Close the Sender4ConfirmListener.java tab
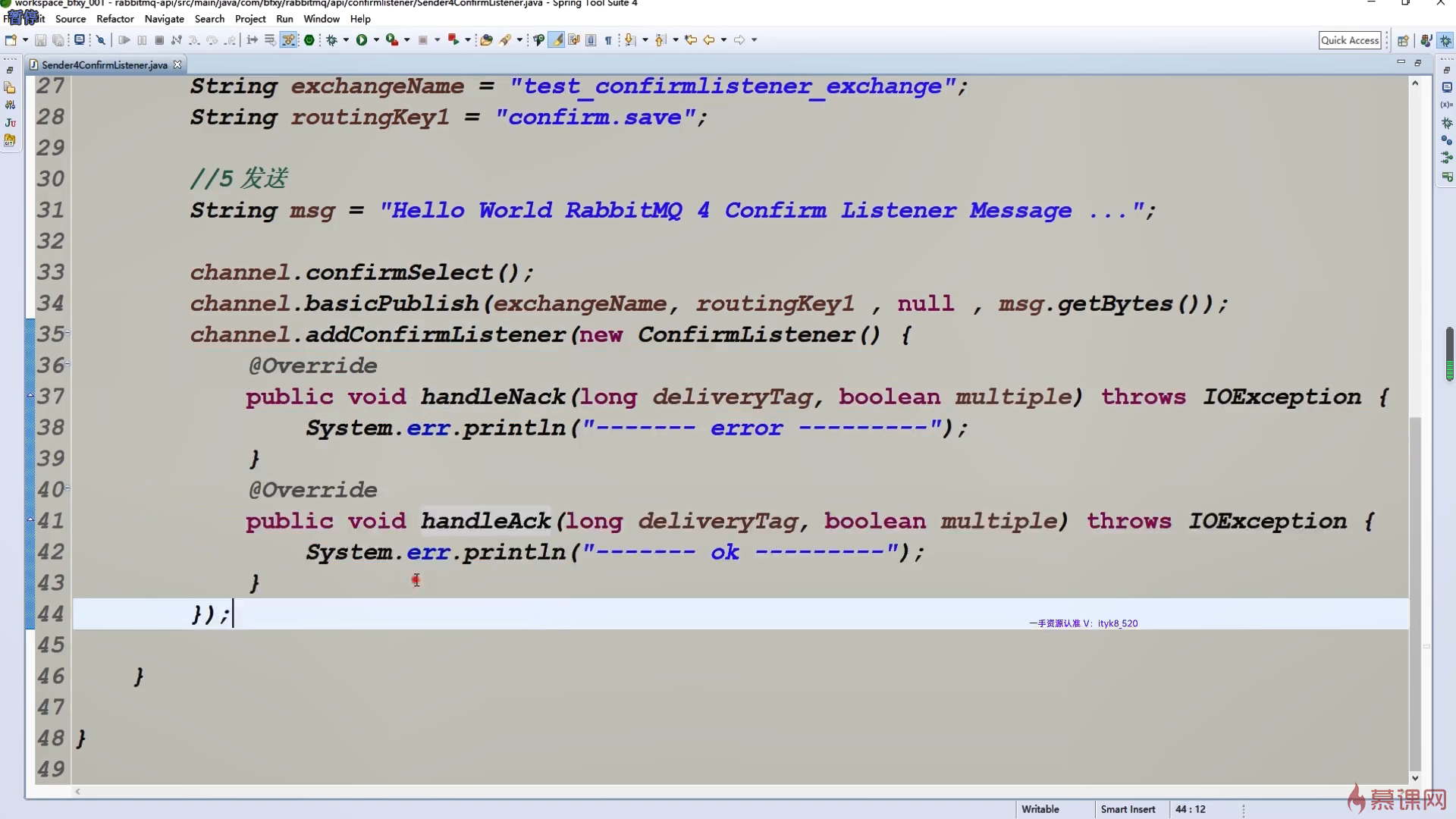 [177, 64]
